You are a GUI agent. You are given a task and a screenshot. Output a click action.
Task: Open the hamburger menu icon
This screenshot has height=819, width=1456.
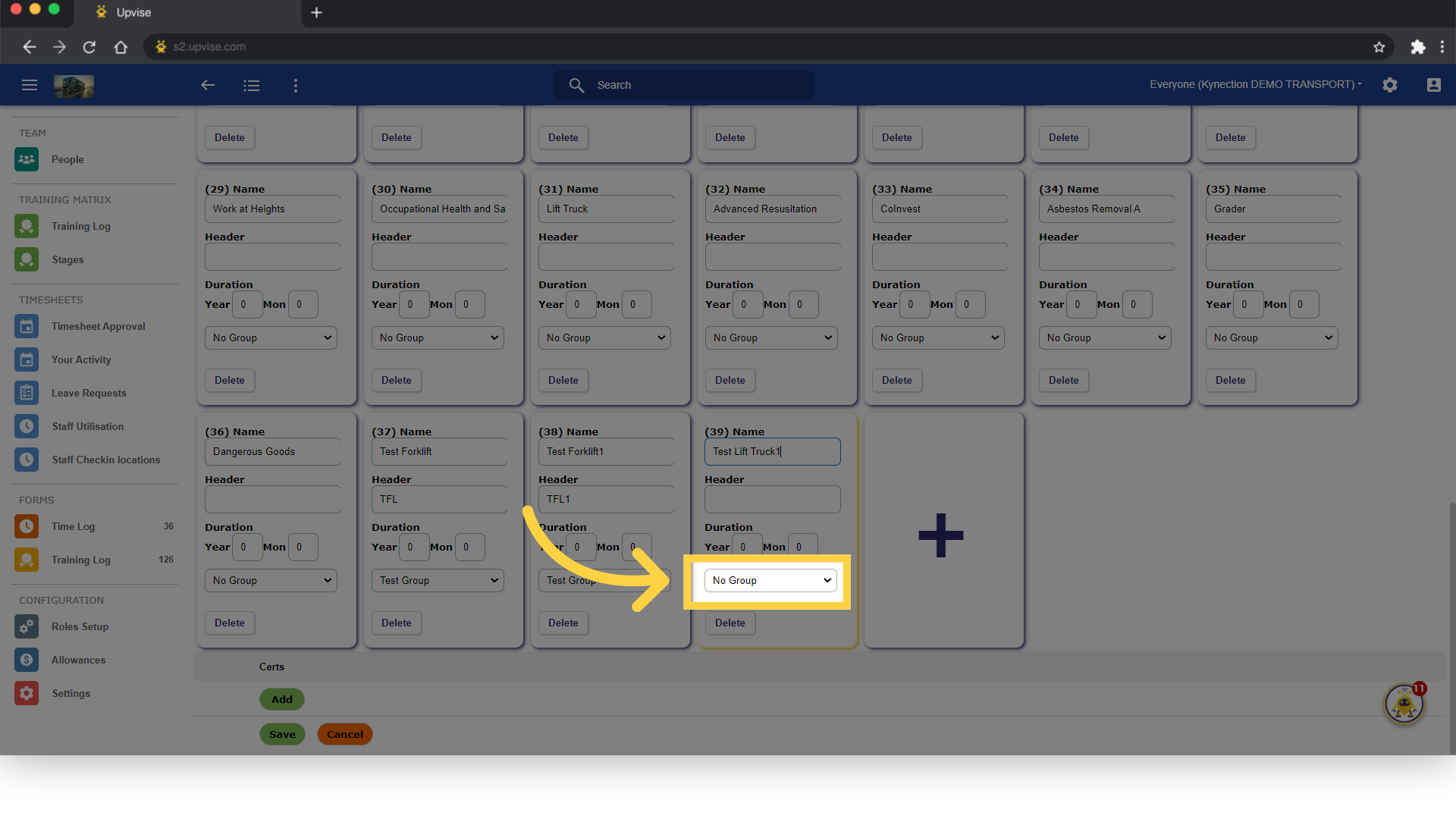(x=30, y=85)
